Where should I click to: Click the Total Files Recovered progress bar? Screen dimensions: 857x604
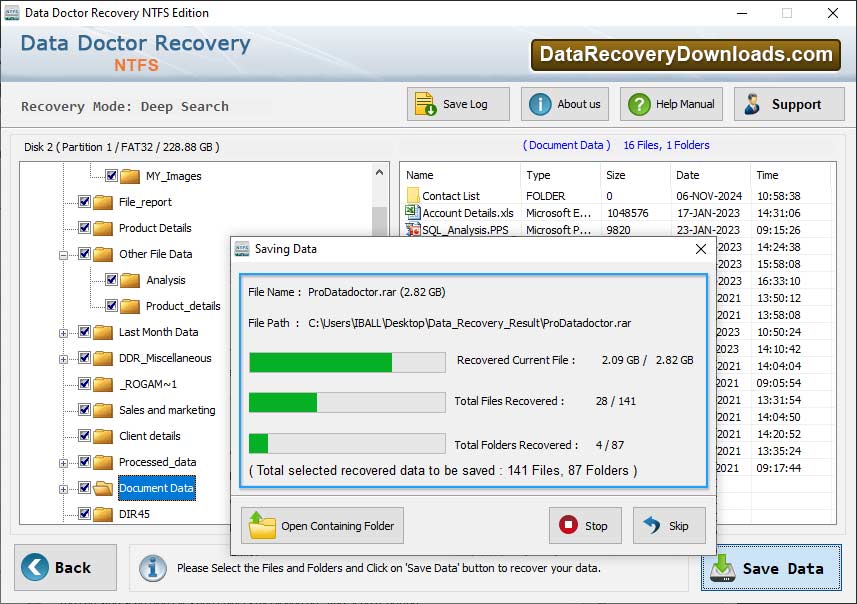click(x=347, y=403)
